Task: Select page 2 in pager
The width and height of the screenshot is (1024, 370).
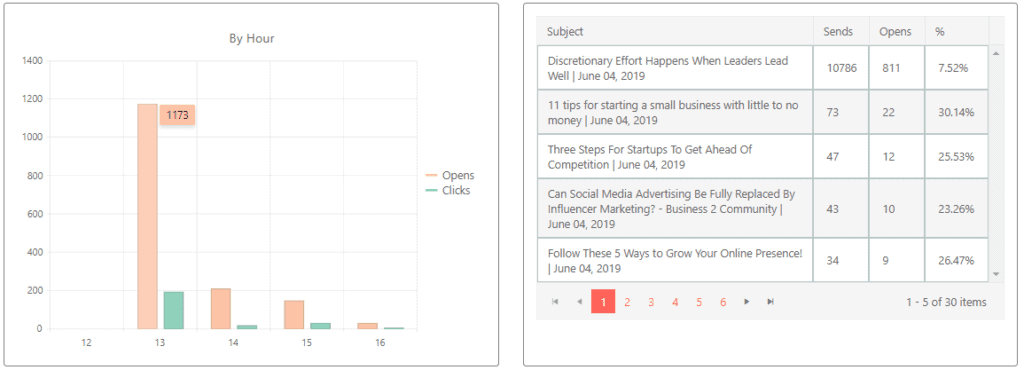Action: (627, 301)
